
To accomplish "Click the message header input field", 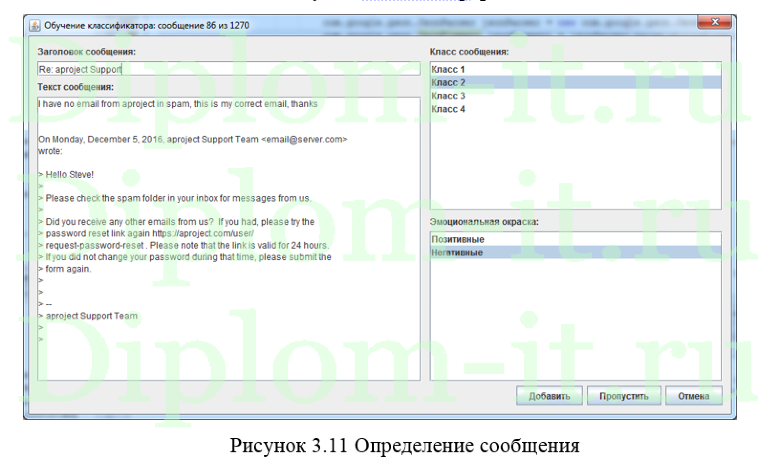I will point(229,69).
